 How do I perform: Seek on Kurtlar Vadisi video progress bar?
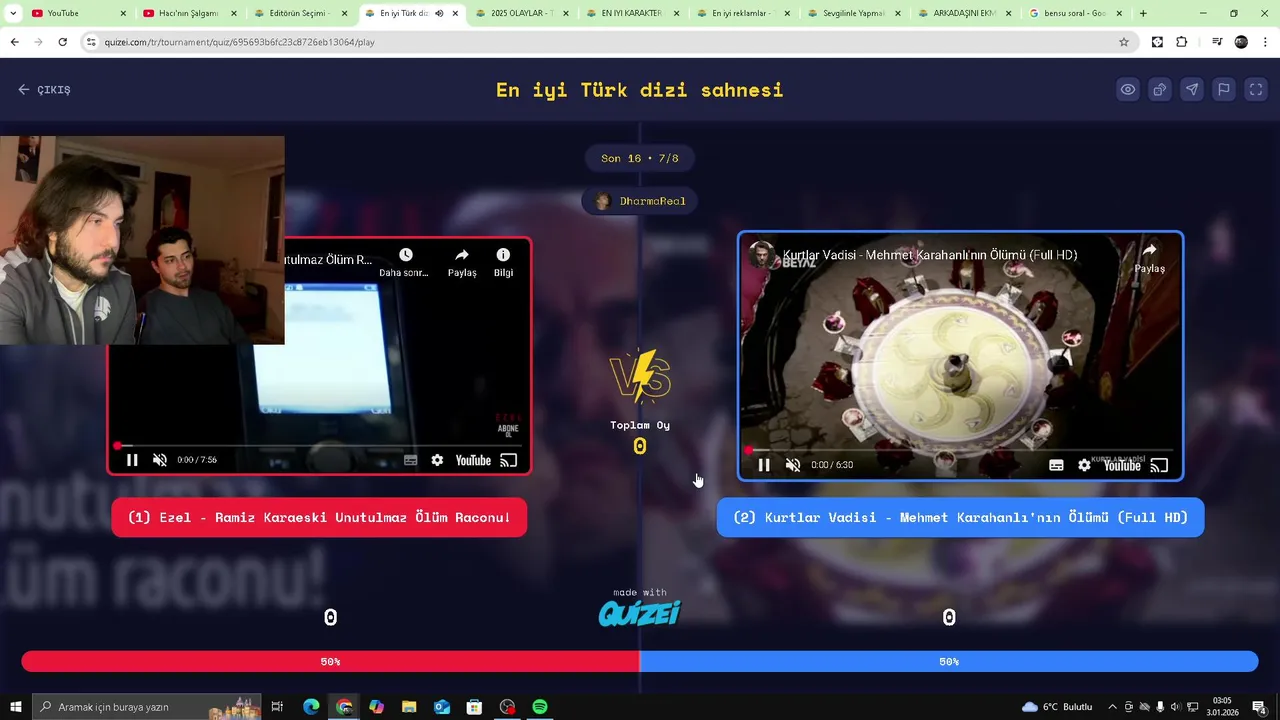pyautogui.click(x=960, y=450)
